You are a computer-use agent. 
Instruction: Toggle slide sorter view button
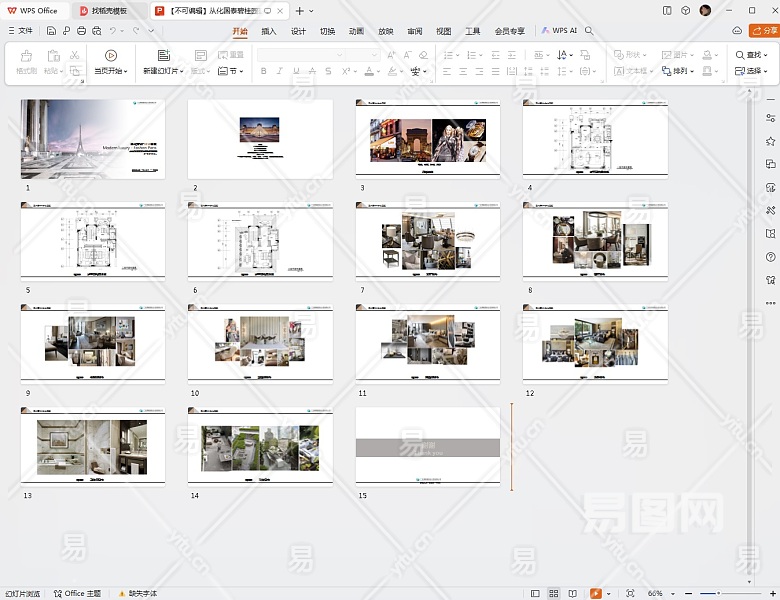click(x=552, y=593)
